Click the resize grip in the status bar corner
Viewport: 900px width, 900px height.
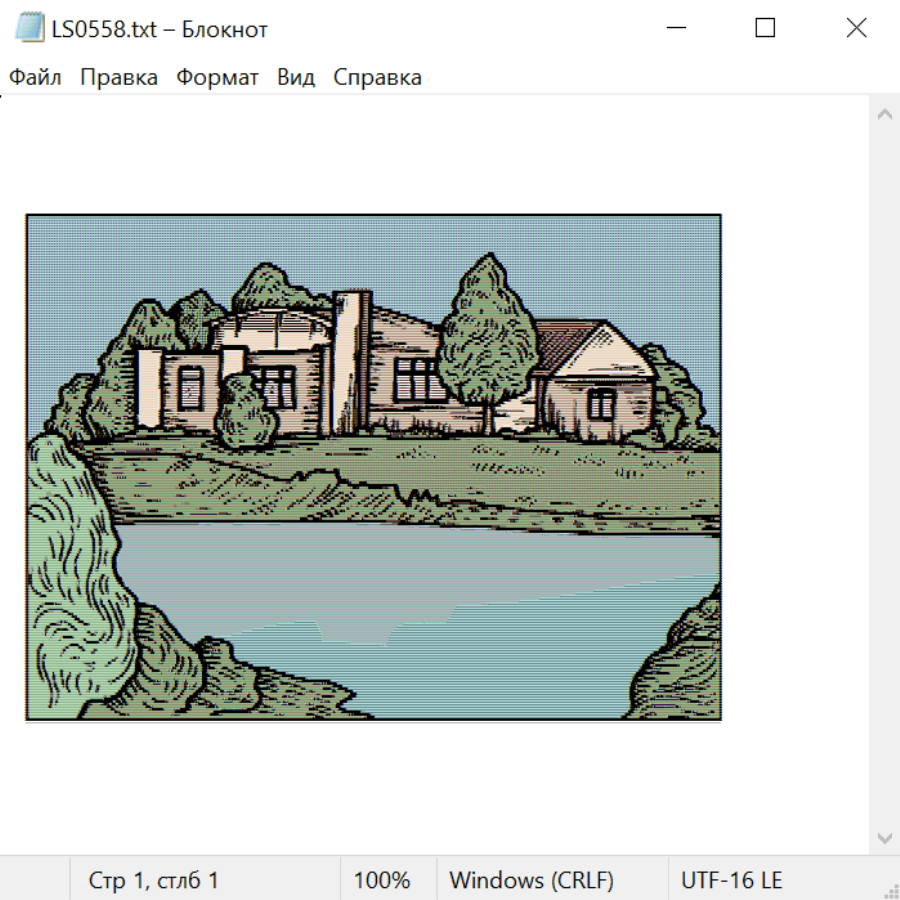click(x=891, y=891)
